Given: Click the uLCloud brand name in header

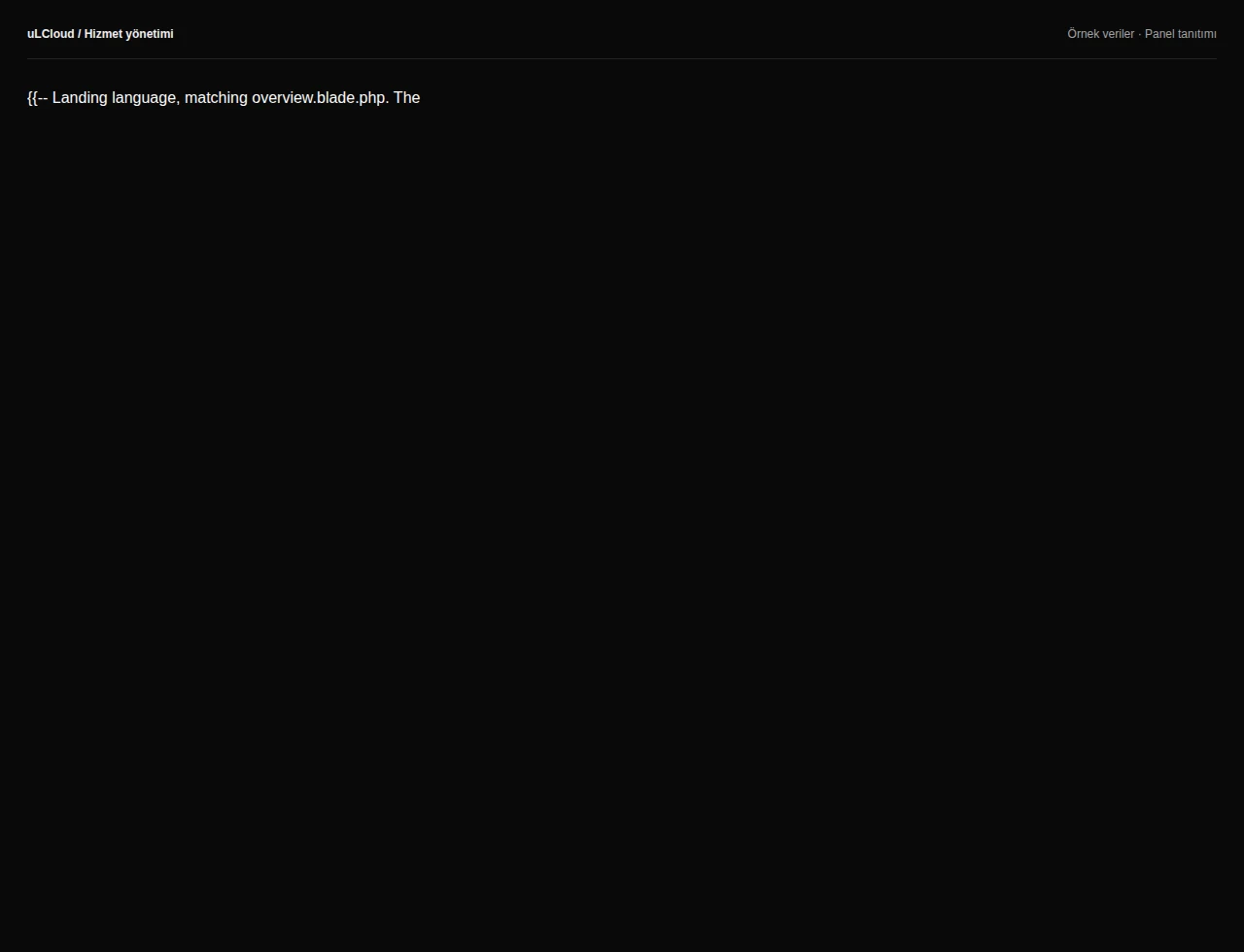Looking at the screenshot, I should click(51, 34).
